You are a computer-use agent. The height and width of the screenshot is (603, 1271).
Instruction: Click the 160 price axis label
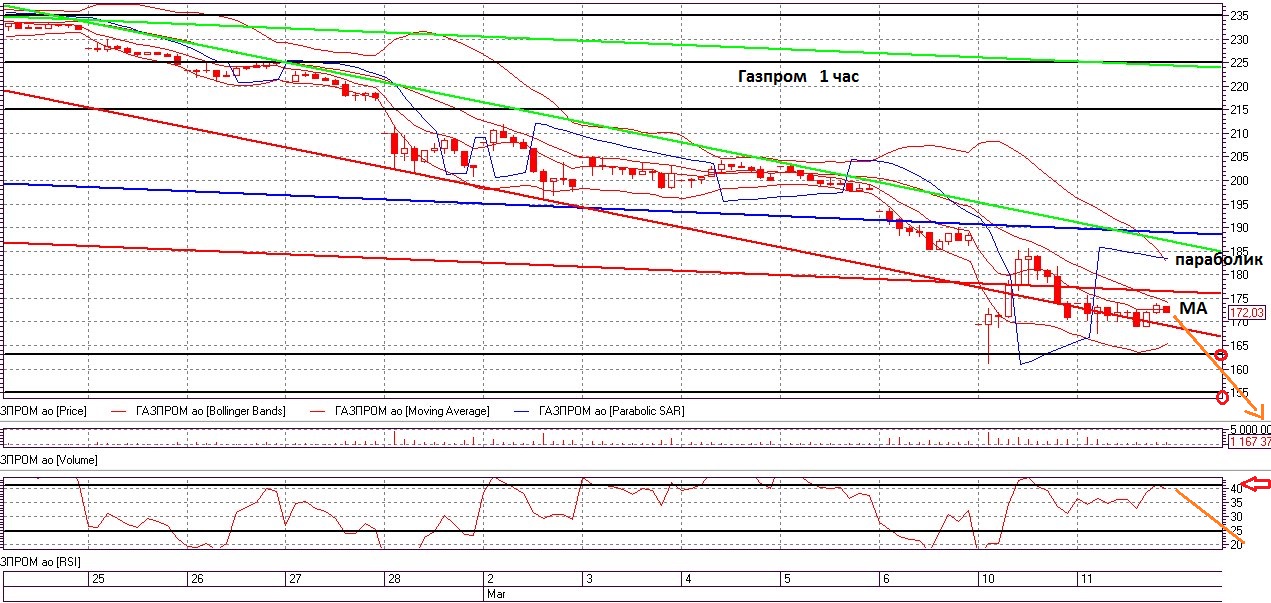(1239, 369)
